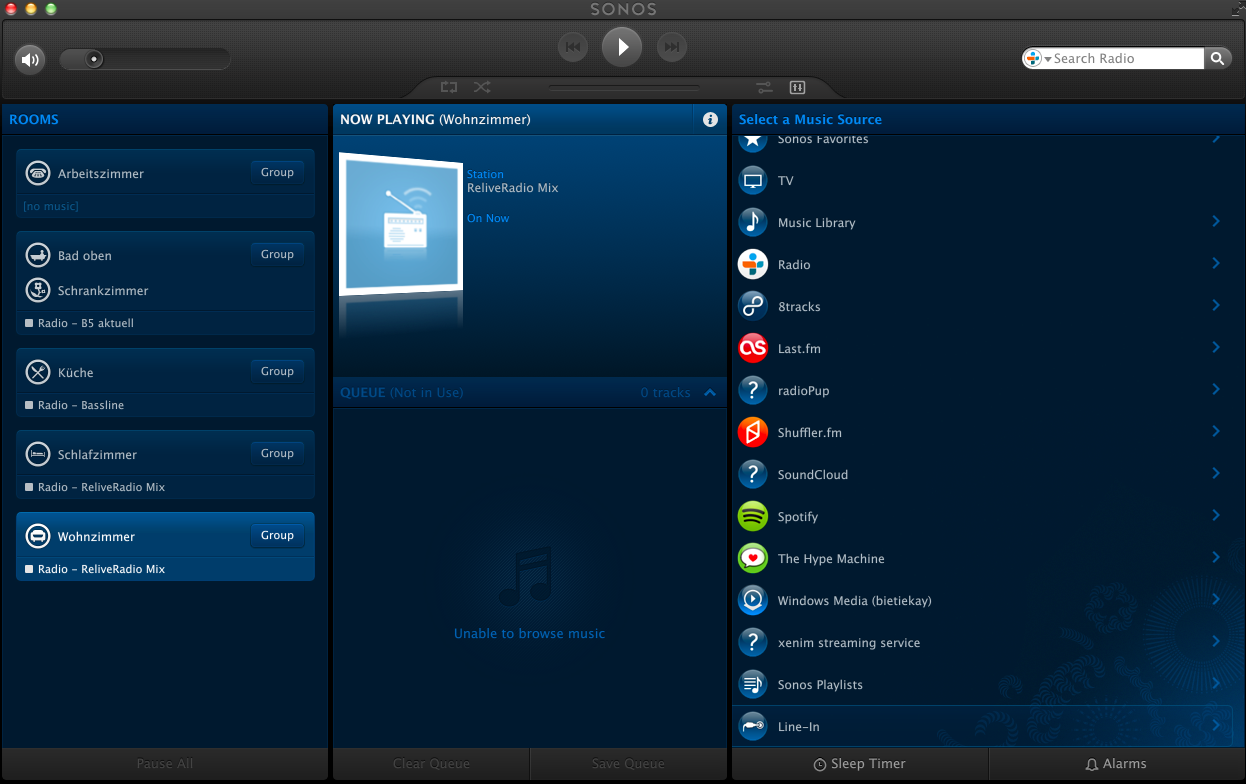
Task: Open Alarms
Action: coord(1116,764)
